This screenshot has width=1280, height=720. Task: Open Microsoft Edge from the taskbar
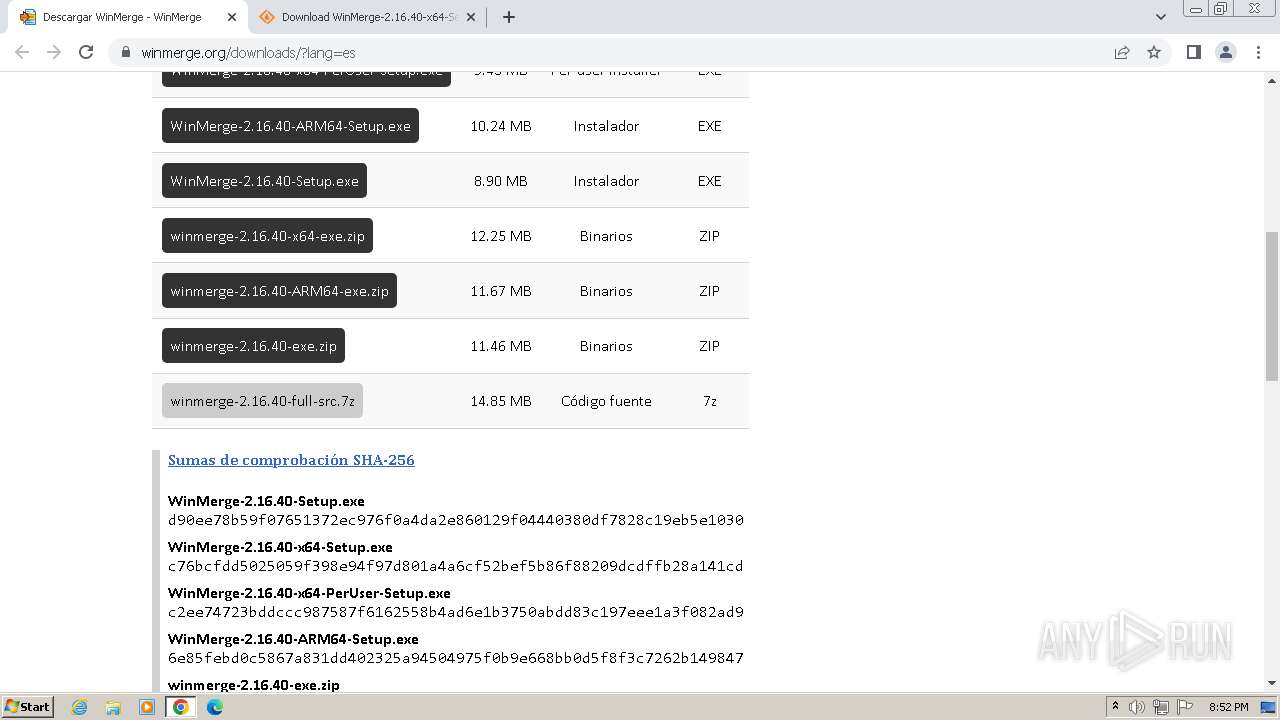[x=215, y=707]
